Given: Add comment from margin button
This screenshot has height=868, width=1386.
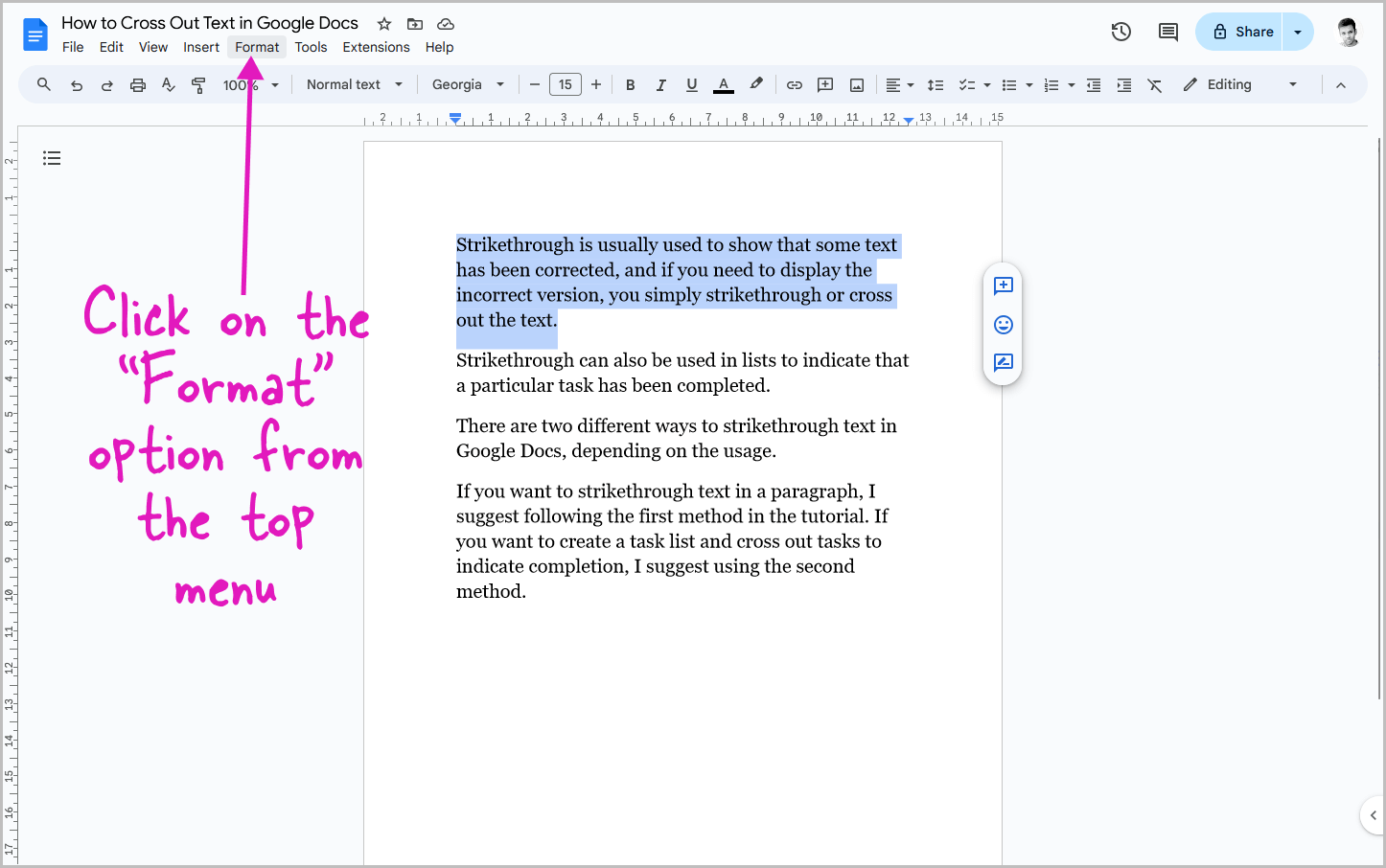Looking at the screenshot, I should point(1004,286).
